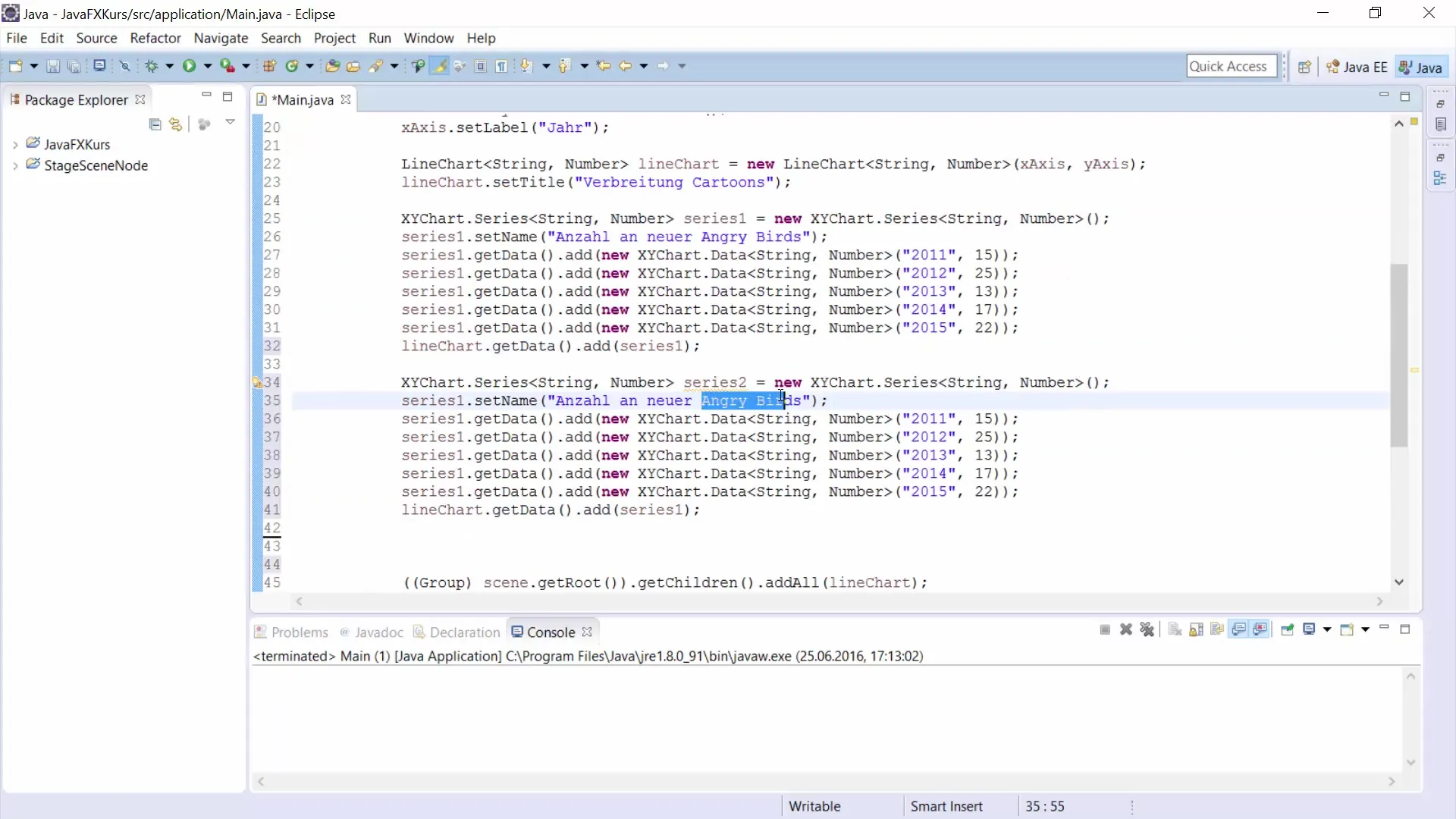
Task: Select the JavaFXKurs project
Action: (77, 144)
